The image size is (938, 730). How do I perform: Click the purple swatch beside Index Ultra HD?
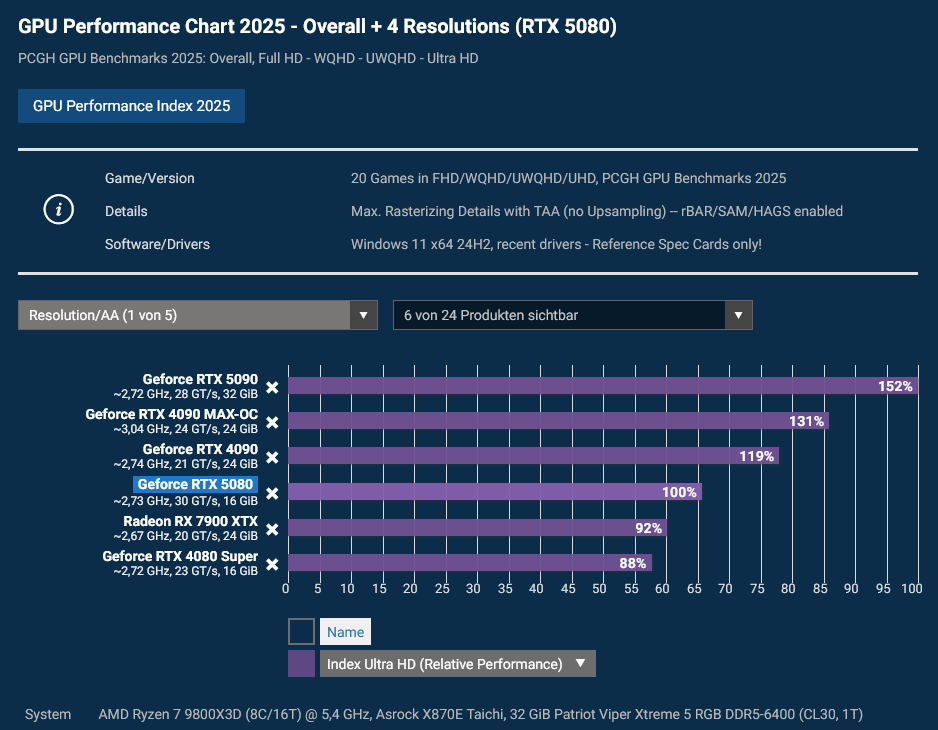click(302, 664)
